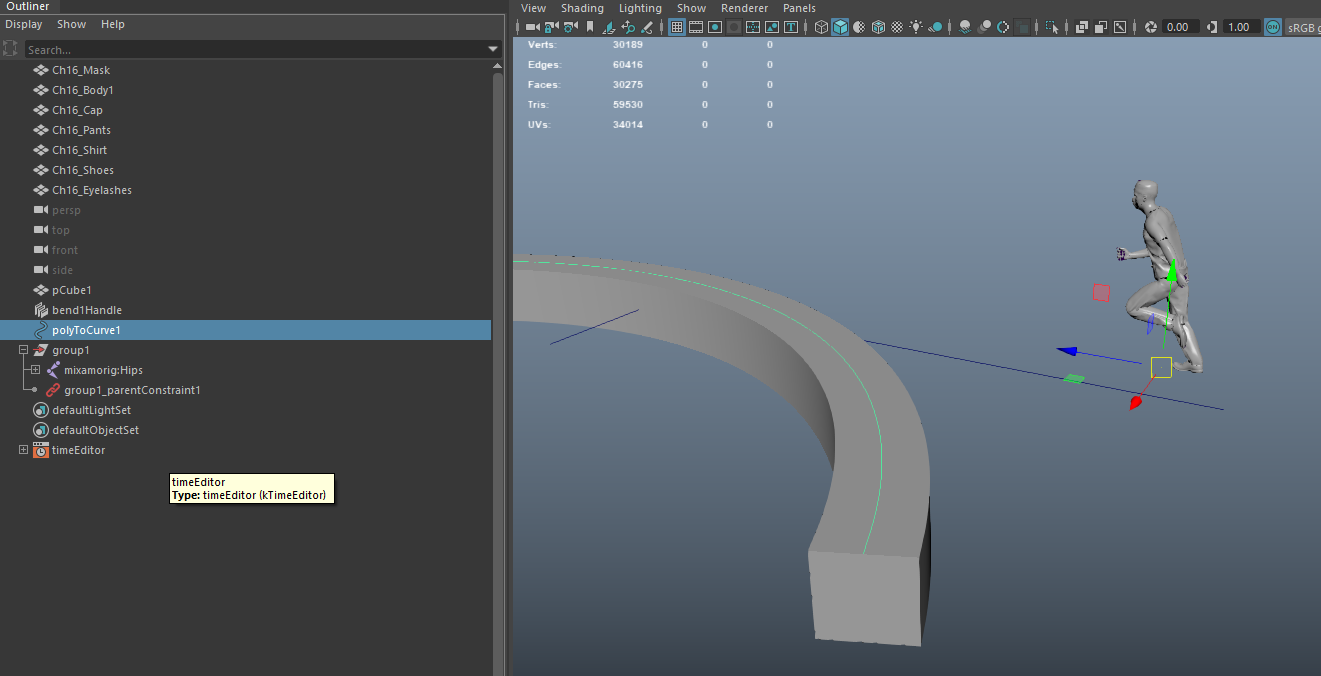Toggle motion blur in the viewport

pos(986,27)
